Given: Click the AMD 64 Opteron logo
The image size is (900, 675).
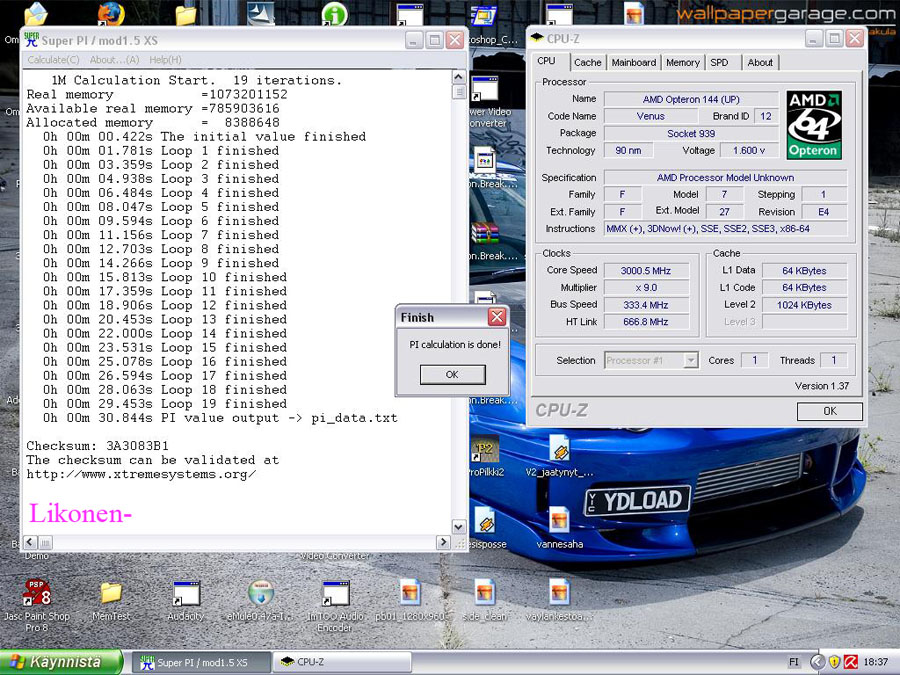Looking at the screenshot, I should [x=814, y=125].
